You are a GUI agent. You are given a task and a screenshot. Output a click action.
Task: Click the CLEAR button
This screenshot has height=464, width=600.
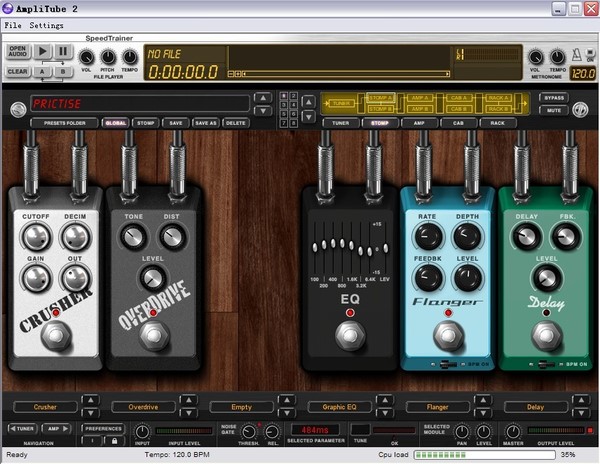[x=18, y=72]
